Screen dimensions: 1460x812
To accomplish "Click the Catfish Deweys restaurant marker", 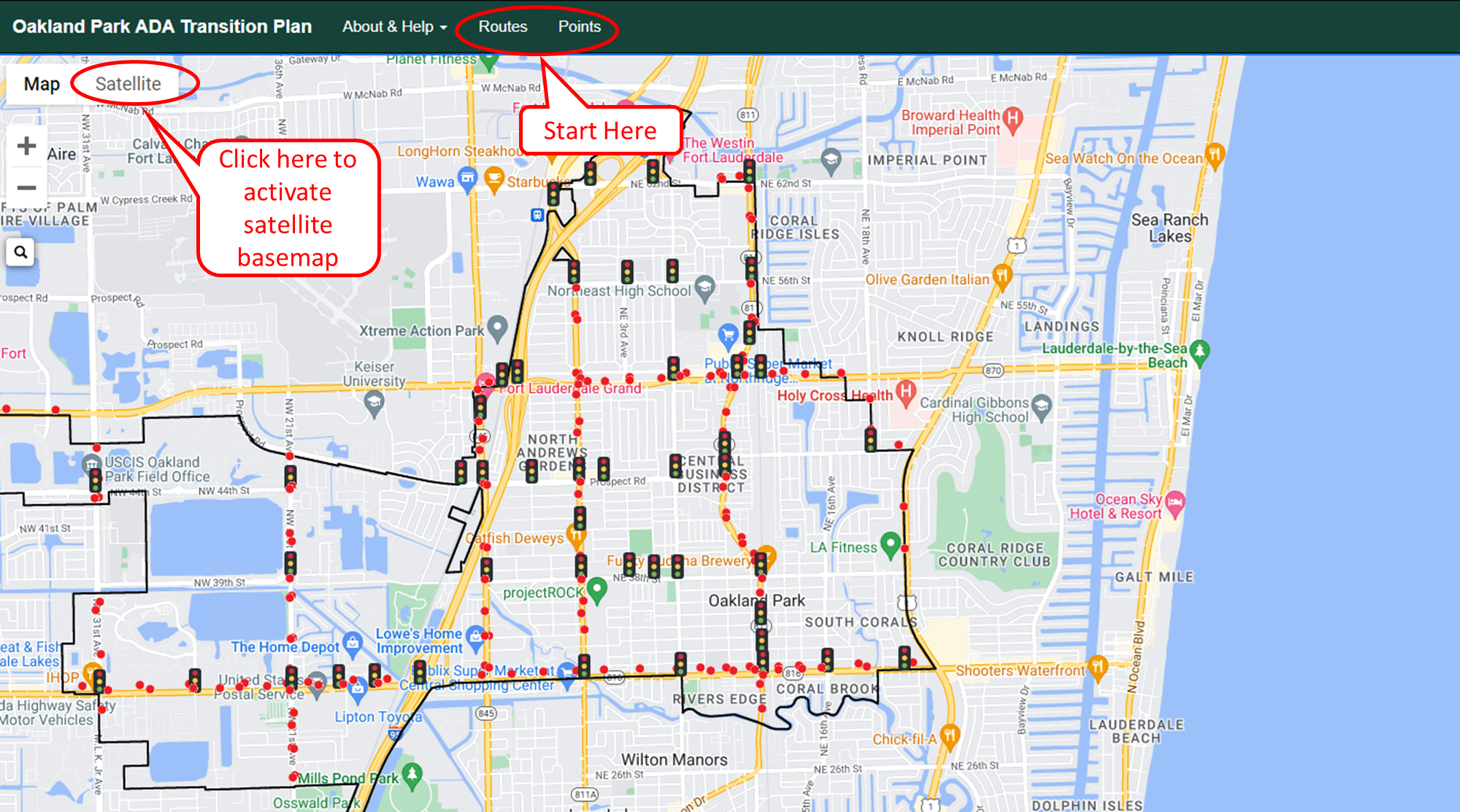I will click(576, 537).
